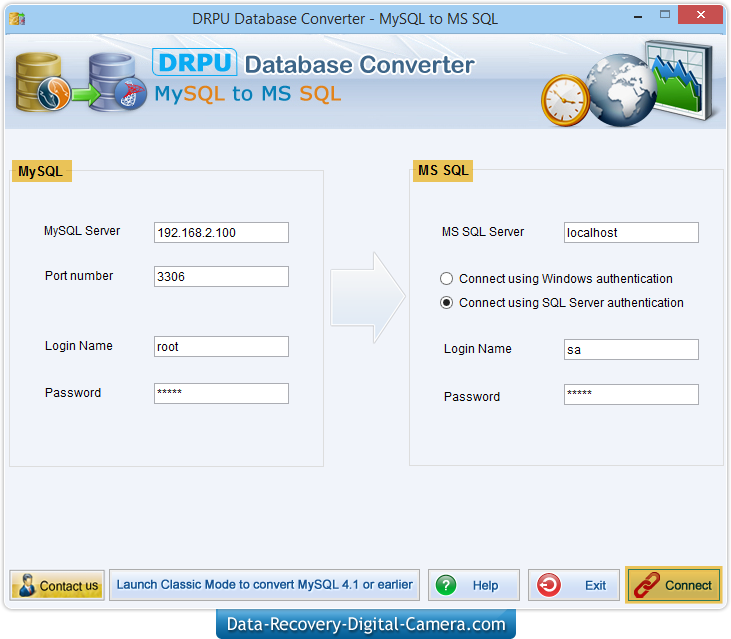Click the MySQL Password field
731x639 pixels.
coord(221,394)
